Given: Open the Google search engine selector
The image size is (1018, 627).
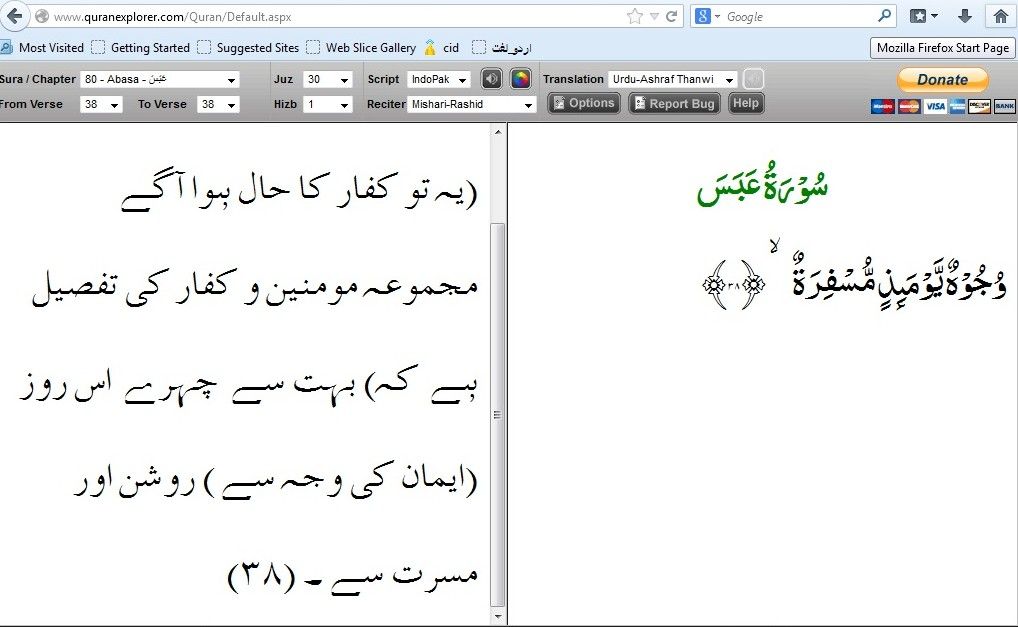Looking at the screenshot, I should tap(708, 16).
